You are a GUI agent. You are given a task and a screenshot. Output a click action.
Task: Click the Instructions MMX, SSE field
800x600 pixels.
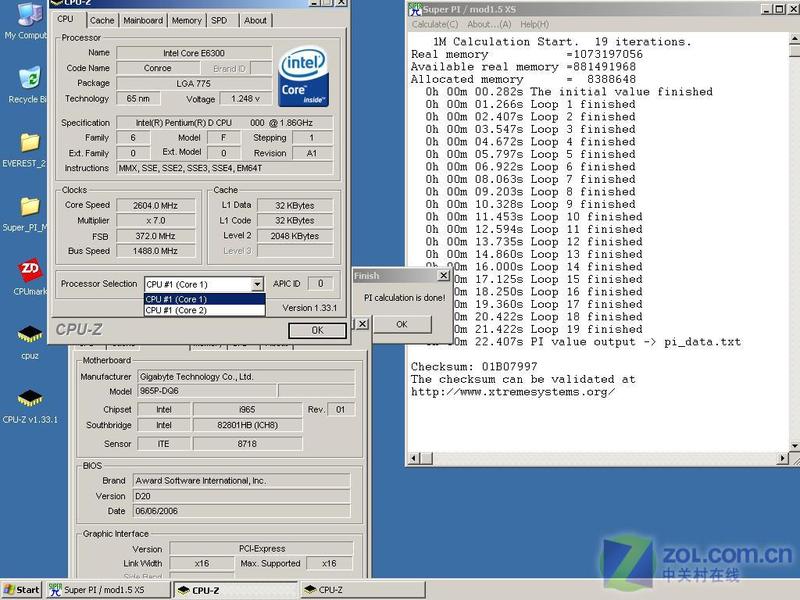(224, 168)
